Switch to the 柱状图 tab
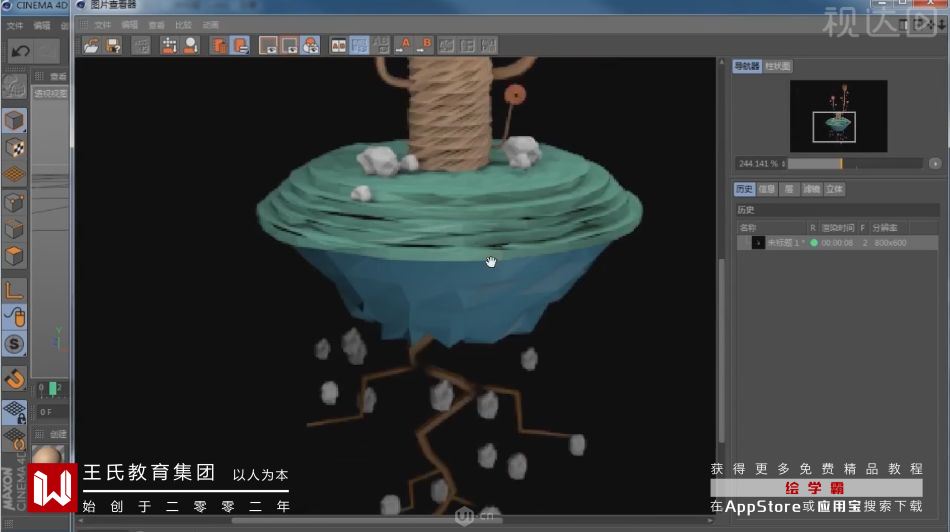 (x=777, y=66)
